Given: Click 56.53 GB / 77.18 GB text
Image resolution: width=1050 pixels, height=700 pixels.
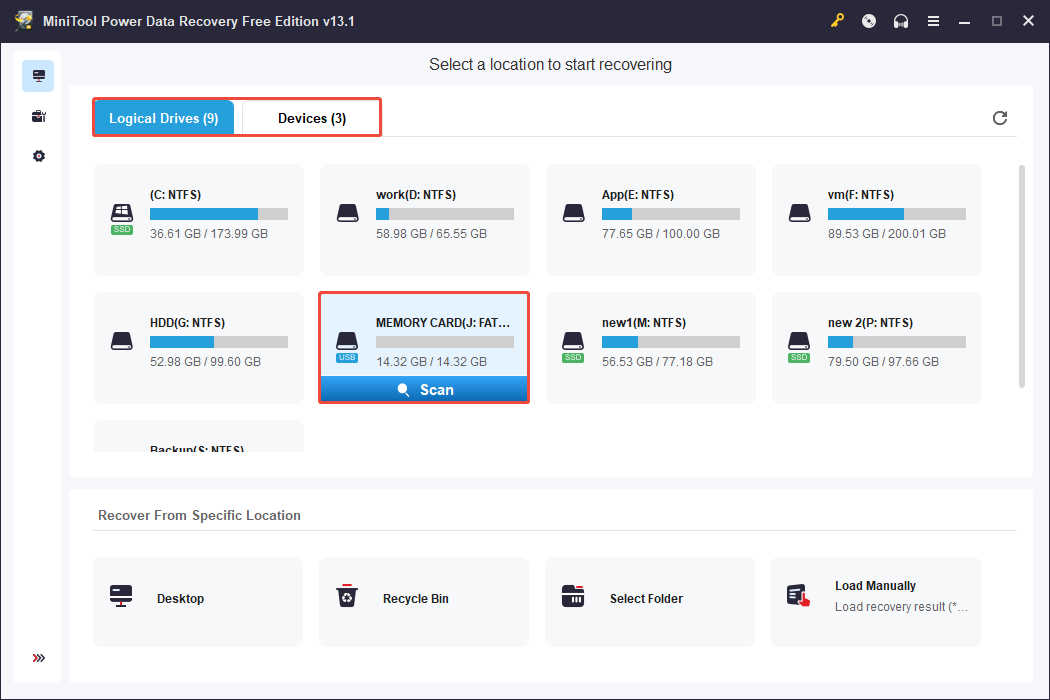Looking at the screenshot, I should click(x=657, y=362).
